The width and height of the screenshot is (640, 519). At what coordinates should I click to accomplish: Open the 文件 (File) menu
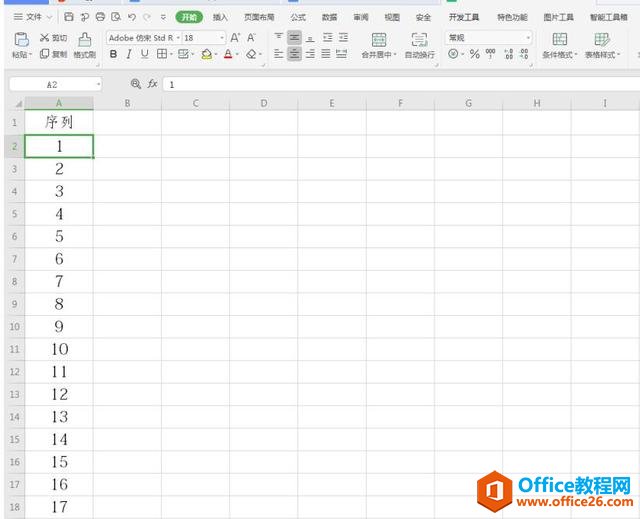pos(33,17)
